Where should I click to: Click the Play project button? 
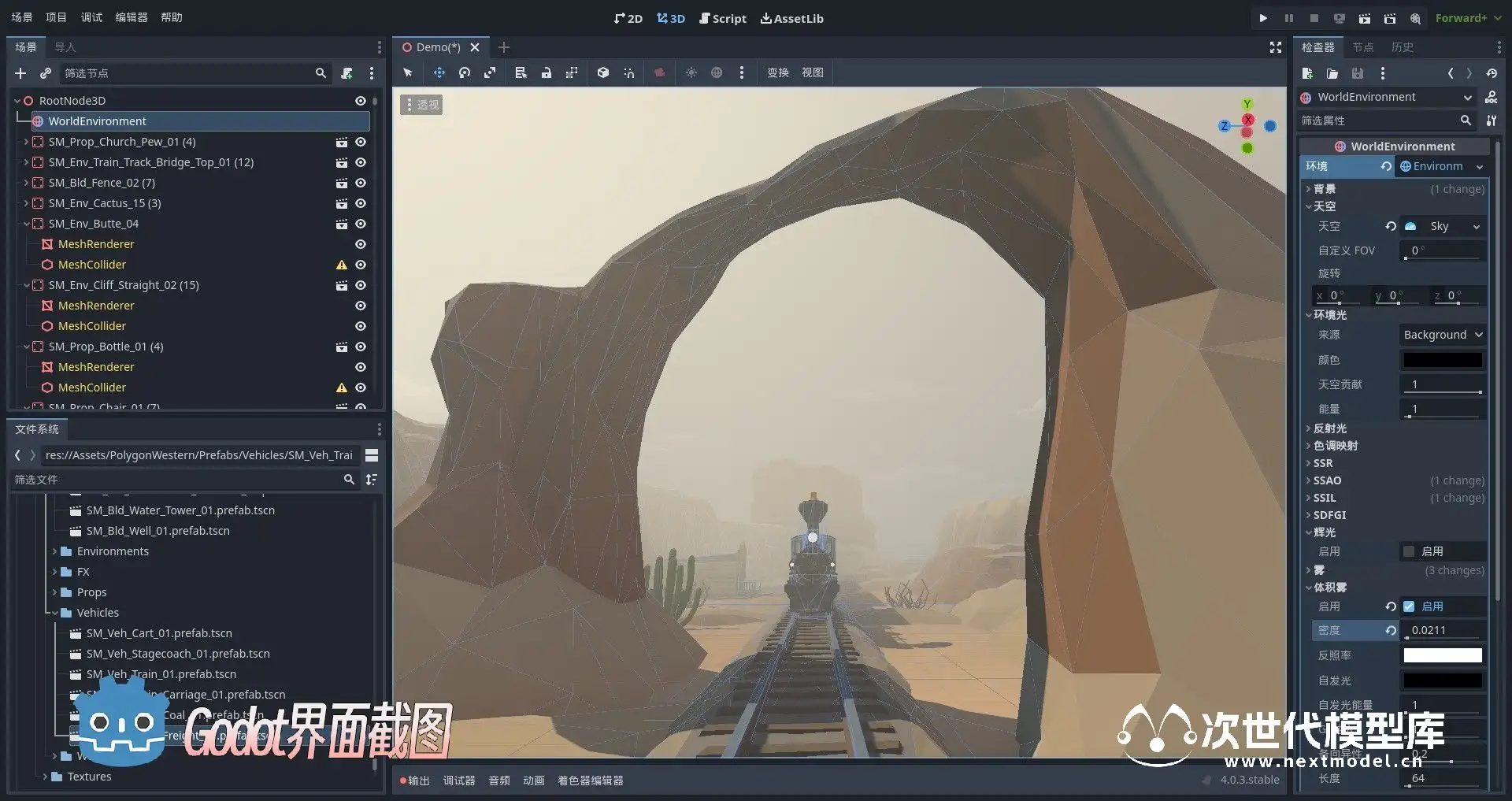point(1263,18)
